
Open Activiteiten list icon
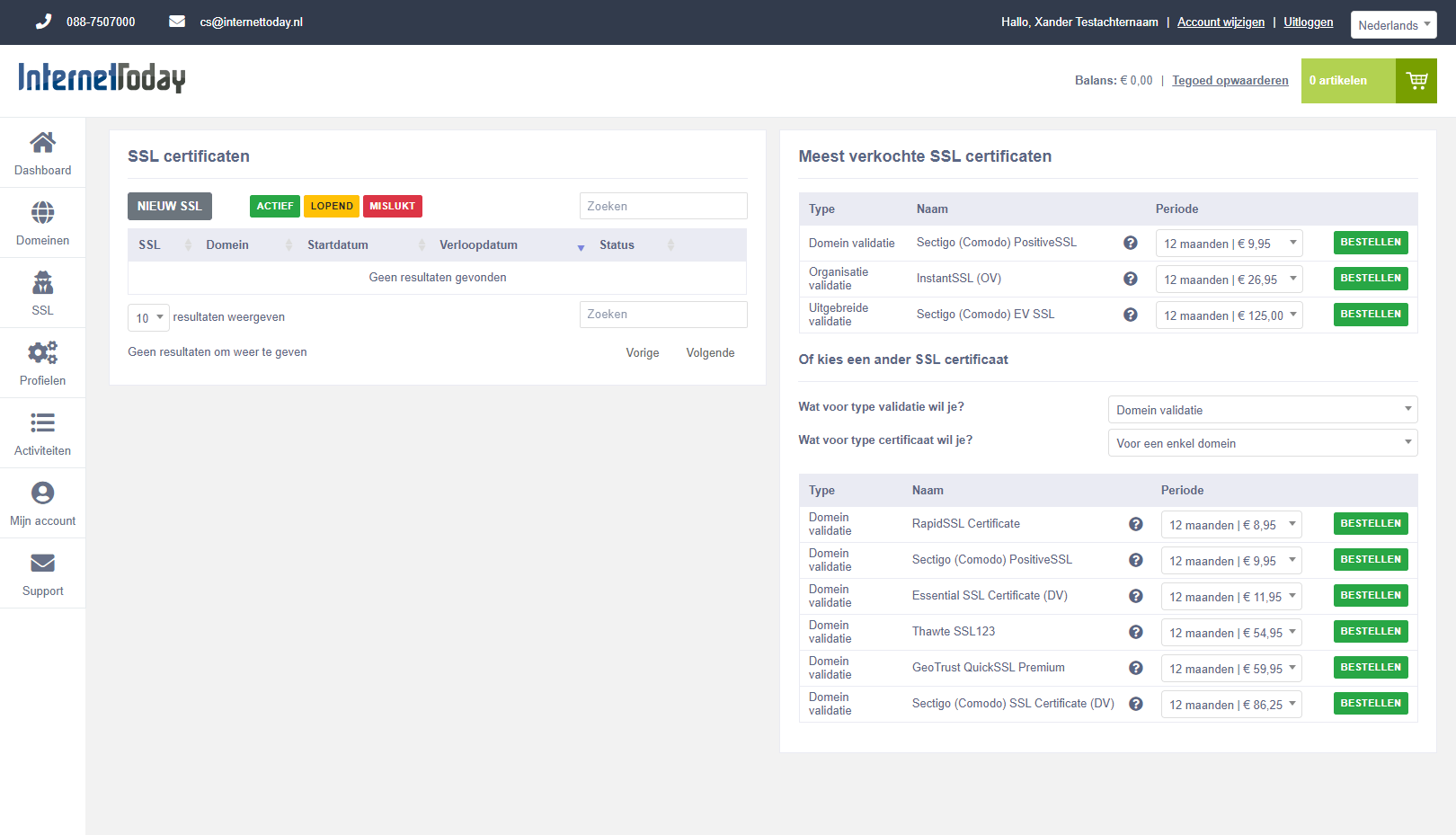[x=42, y=422]
